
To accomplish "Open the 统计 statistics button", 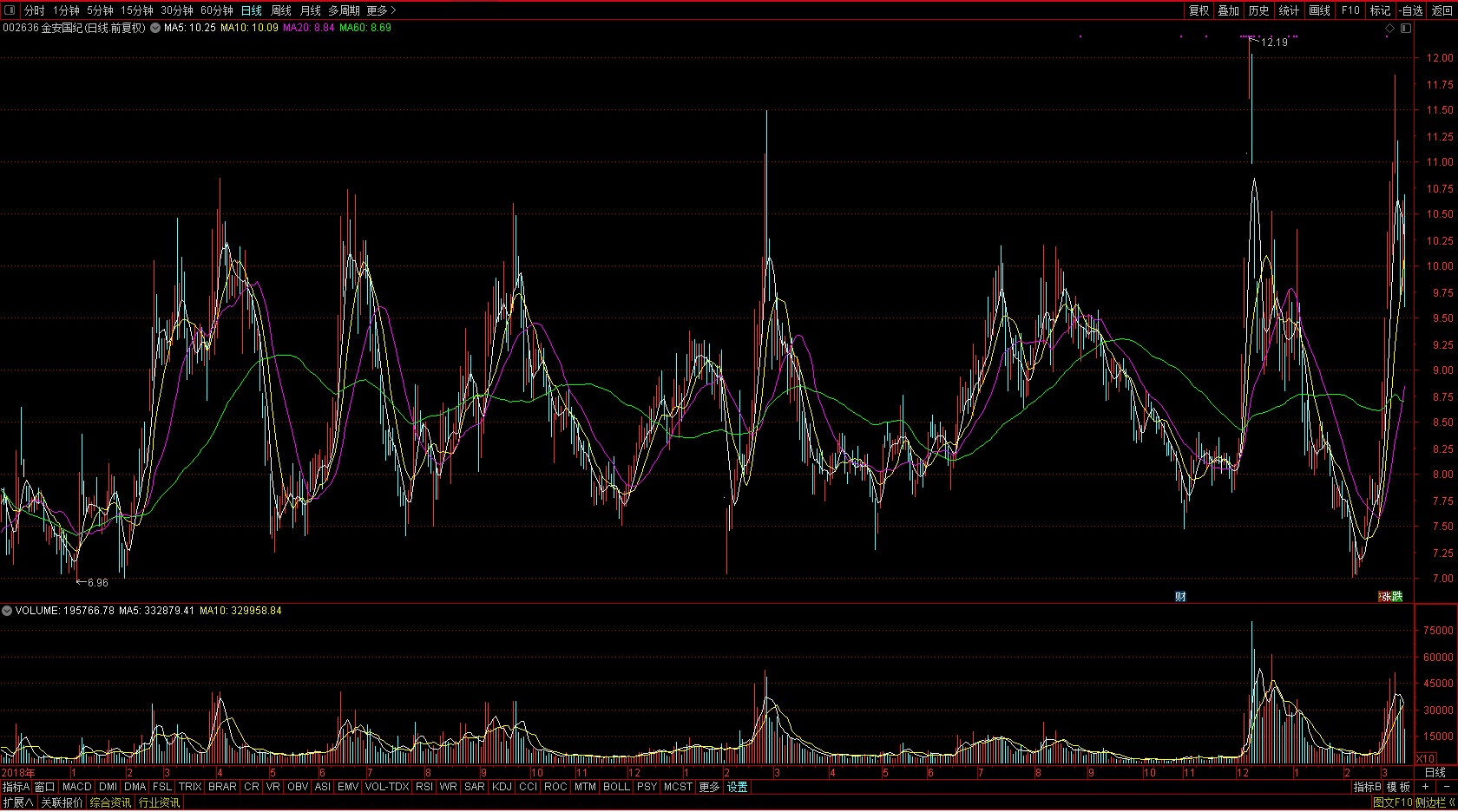I will (1290, 10).
